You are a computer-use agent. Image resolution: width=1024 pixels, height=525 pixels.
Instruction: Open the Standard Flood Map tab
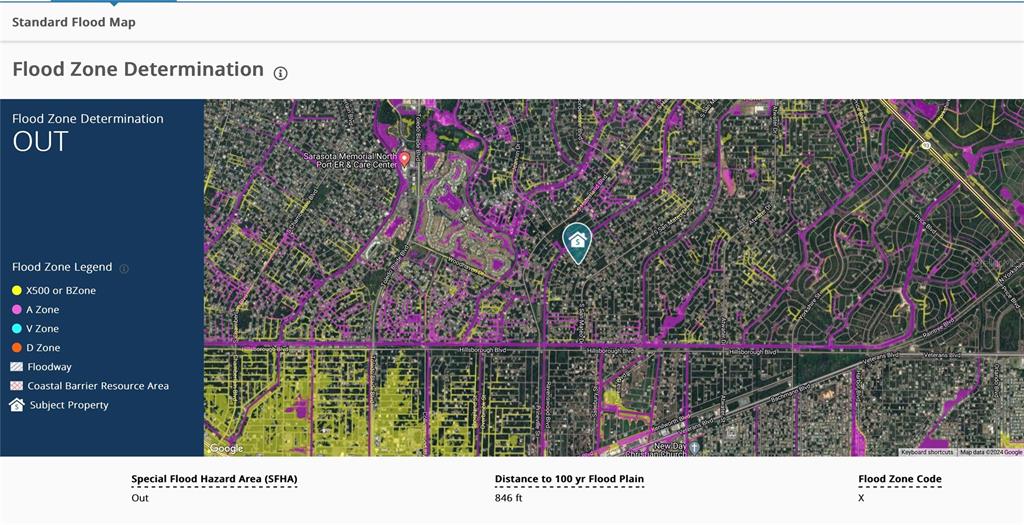[x=73, y=22]
